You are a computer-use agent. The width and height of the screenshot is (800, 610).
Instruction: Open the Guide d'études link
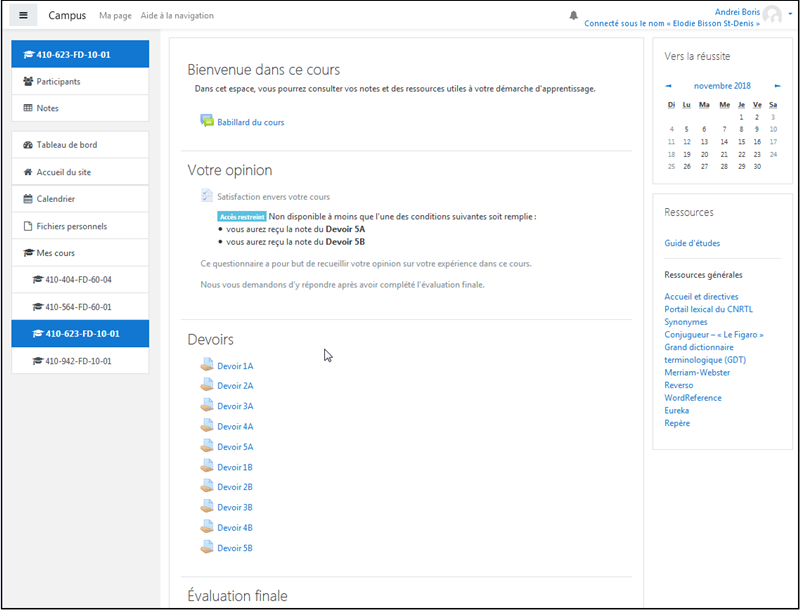[x=692, y=243]
